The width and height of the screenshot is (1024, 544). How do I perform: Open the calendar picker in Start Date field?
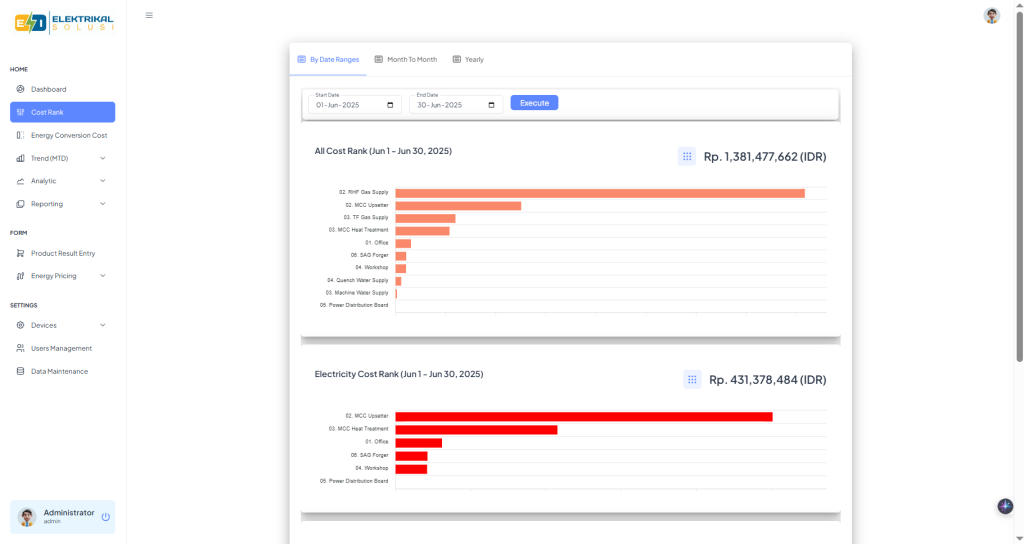point(390,104)
